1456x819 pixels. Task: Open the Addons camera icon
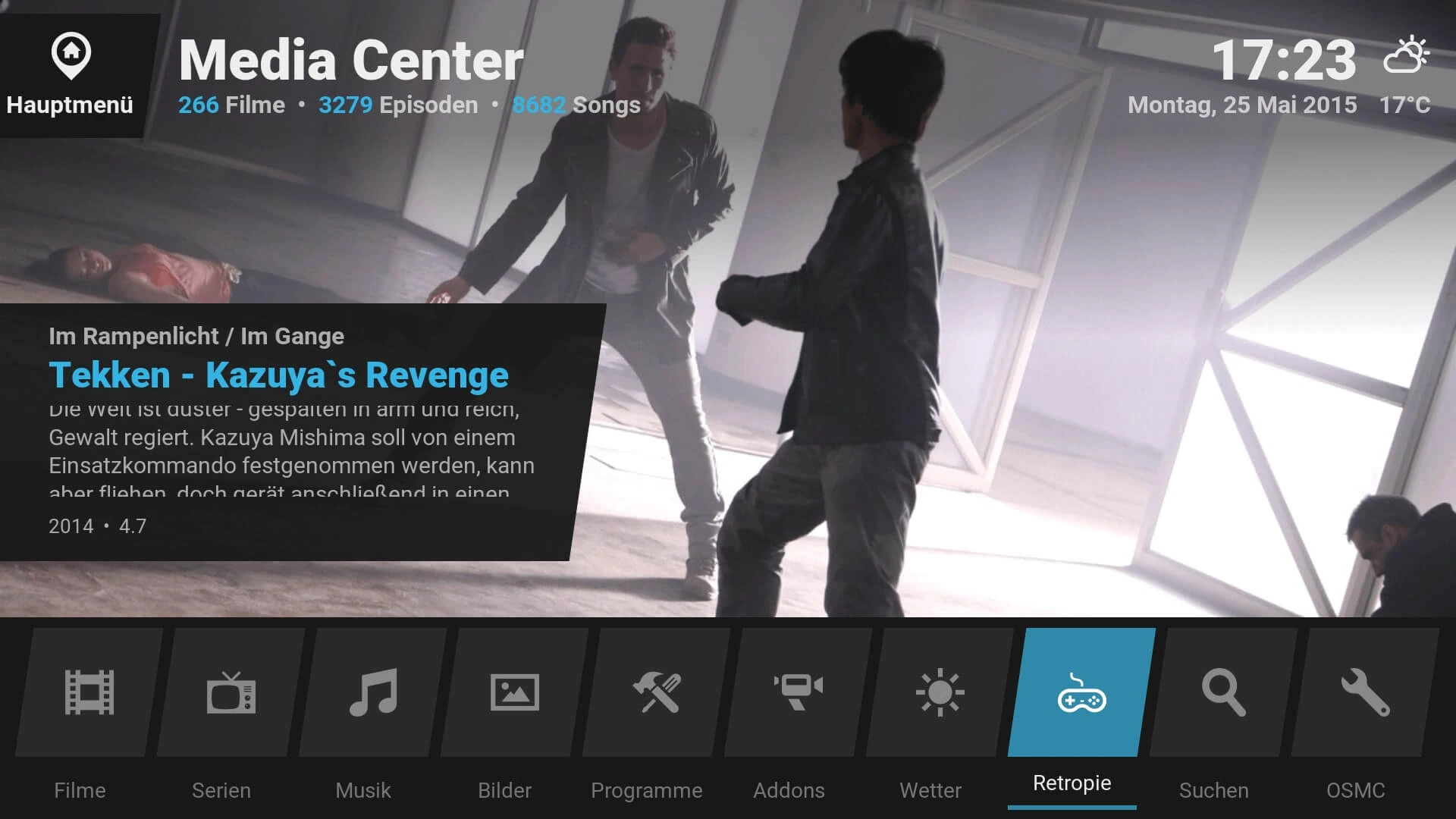tap(799, 692)
